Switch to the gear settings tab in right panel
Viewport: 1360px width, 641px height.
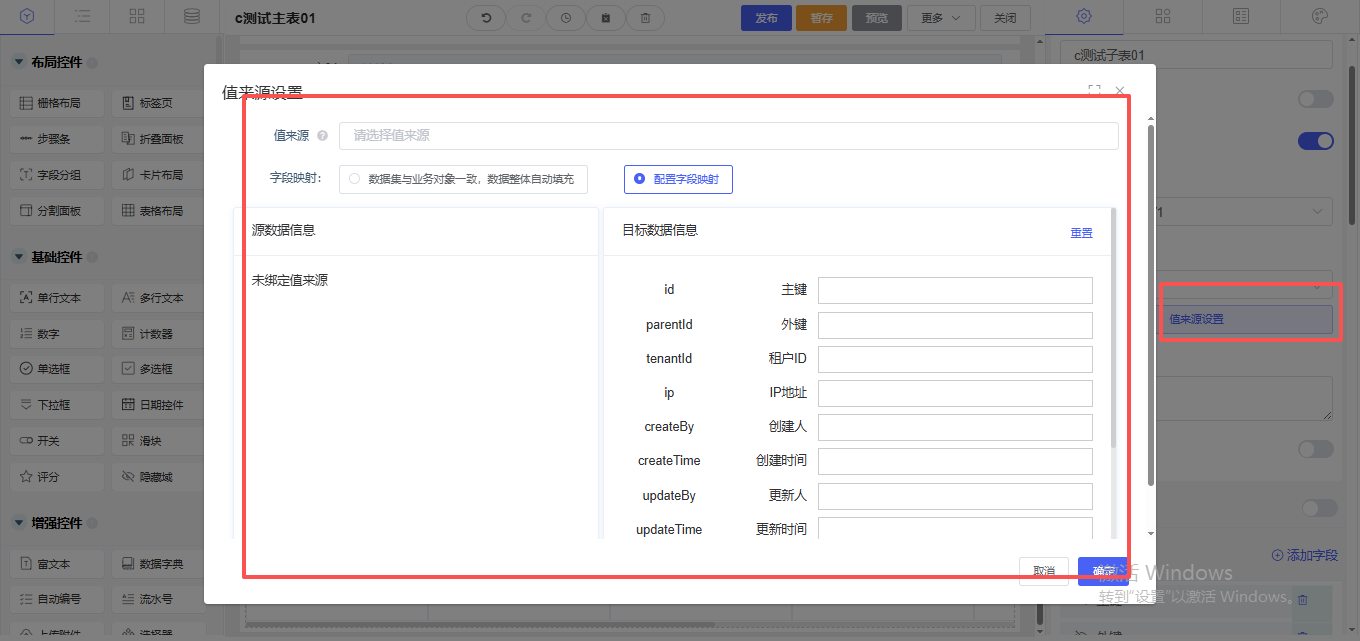point(1084,16)
